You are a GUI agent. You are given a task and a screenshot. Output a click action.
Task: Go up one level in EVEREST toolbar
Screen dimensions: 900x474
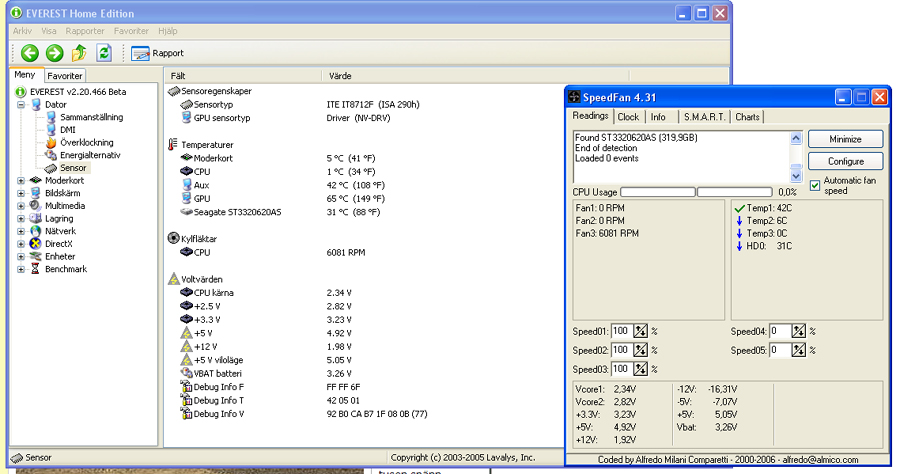79,53
